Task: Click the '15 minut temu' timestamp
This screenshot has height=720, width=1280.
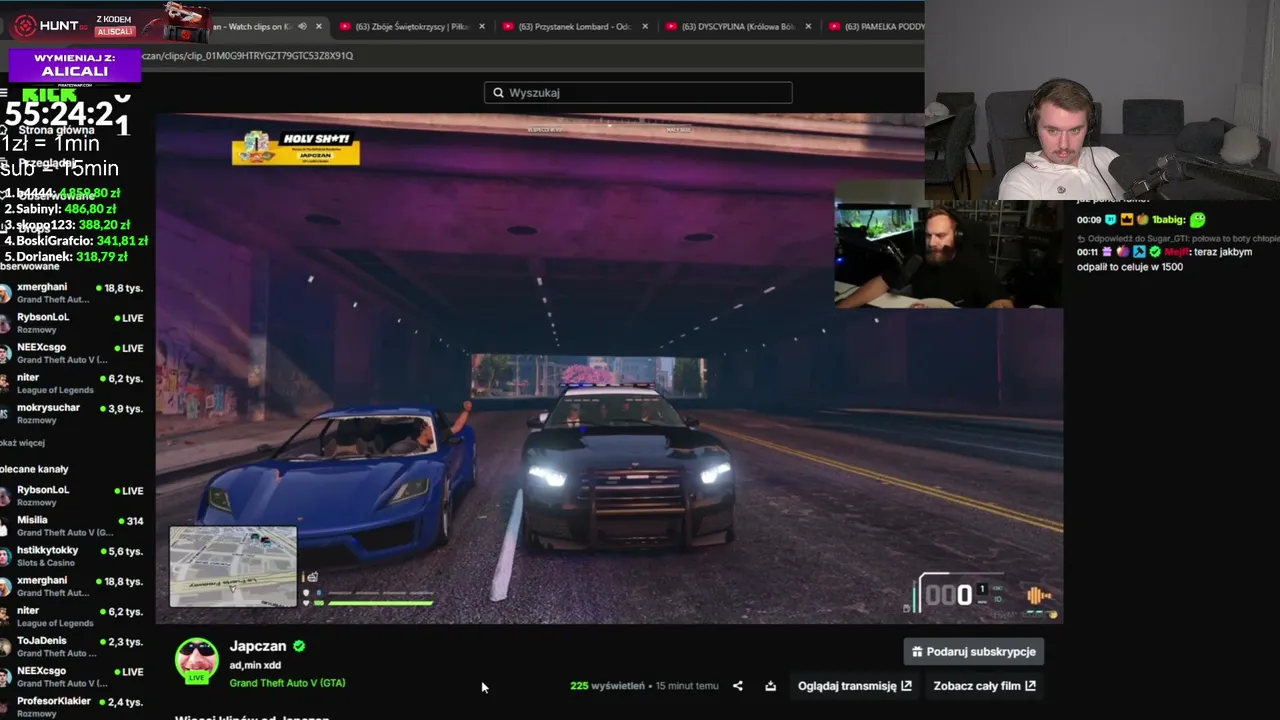Action: point(687,686)
